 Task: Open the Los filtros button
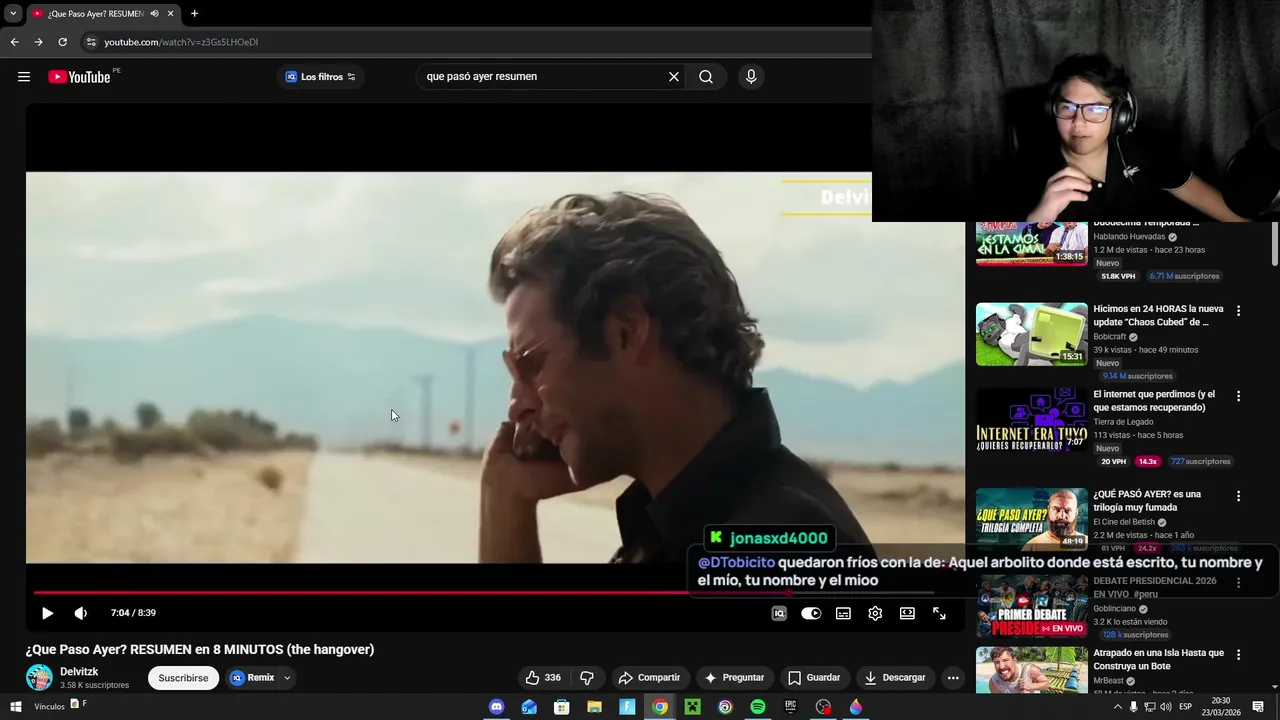(320, 77)
